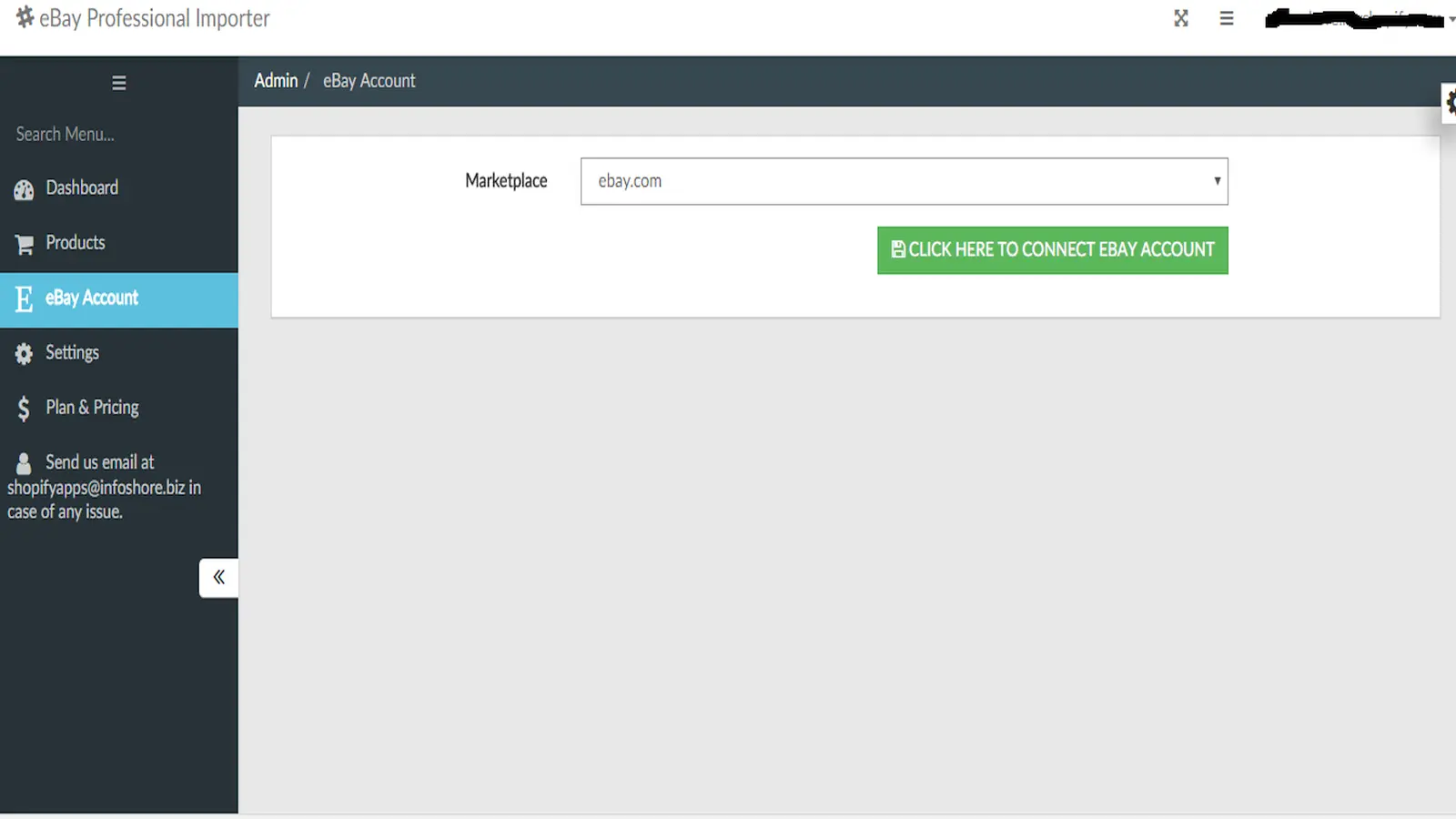Image resolution: width=1456 pixels, height=819 pixels.
Task: Click the Marketplace field label
Action: point(506,181)
